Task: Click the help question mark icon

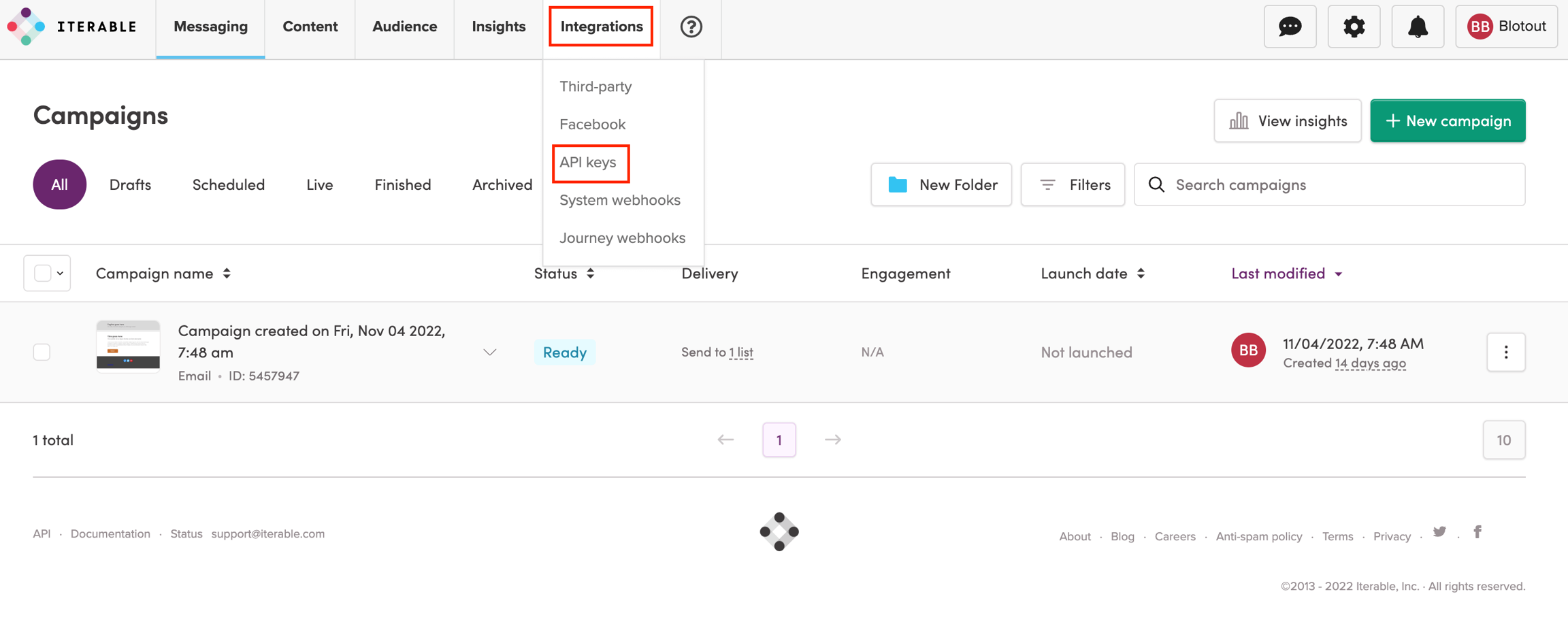Action: point(691,27)
